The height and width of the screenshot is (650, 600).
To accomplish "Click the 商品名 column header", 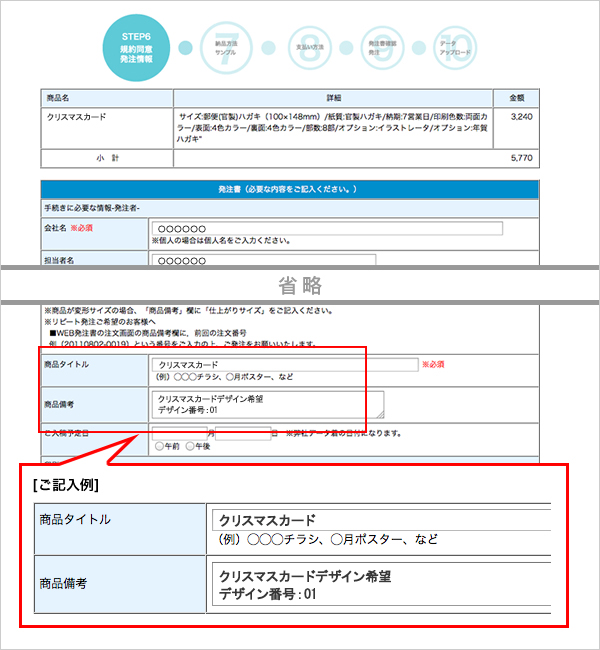I will pos(107,98).
